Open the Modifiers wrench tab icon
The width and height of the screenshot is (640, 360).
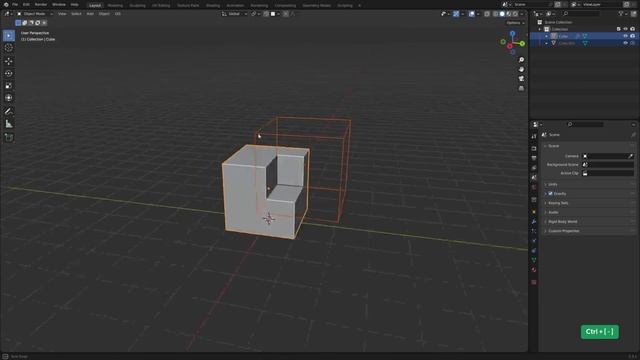(x=534, y=222)
